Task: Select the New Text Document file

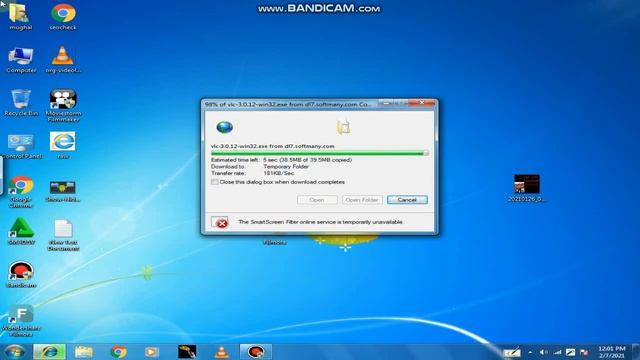Action: click(x=63, y=235)
